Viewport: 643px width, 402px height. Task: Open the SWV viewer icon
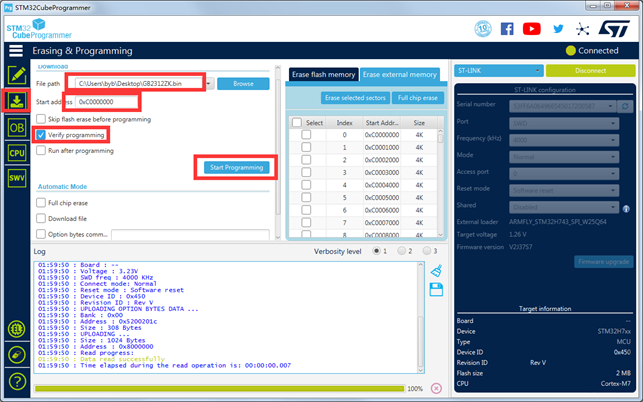click(17, 178)
